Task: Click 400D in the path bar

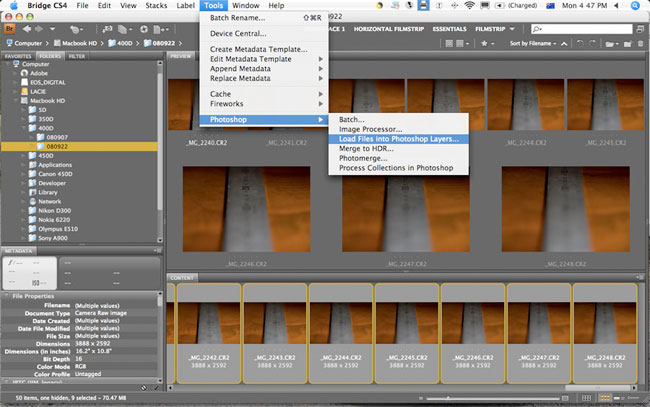Action: pos(120,43)
